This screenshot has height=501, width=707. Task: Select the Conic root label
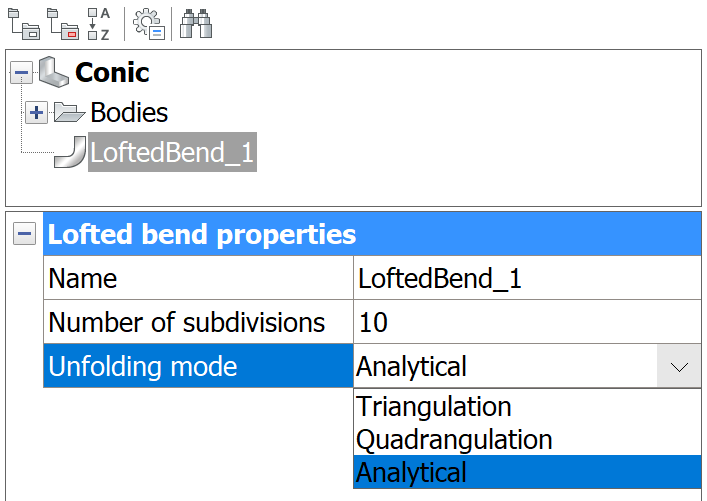tap(112, 72)
